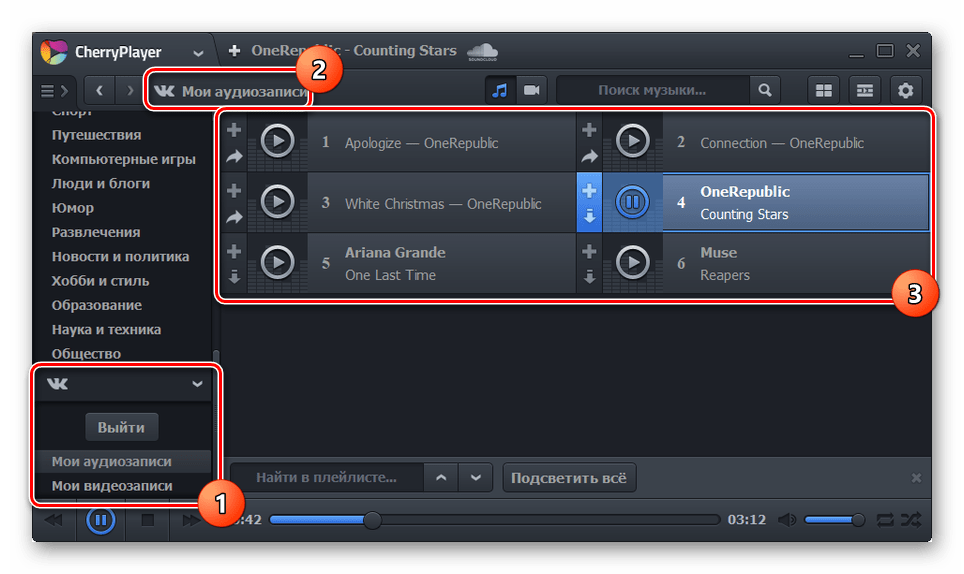This screenshot has width=964, height=574.
Task: Add One Last Time with plus icon
Action: [234, 251]
